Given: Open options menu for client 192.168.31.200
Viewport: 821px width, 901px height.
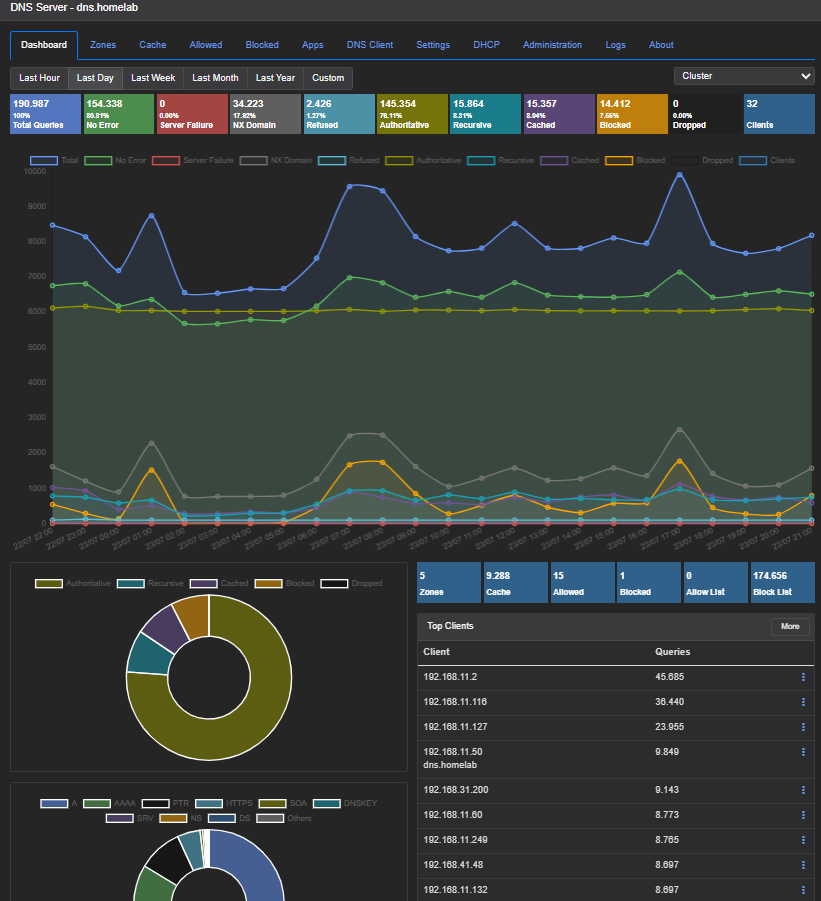Looking at the screenshot, I should pyautogui.click(x=803, y=790).
